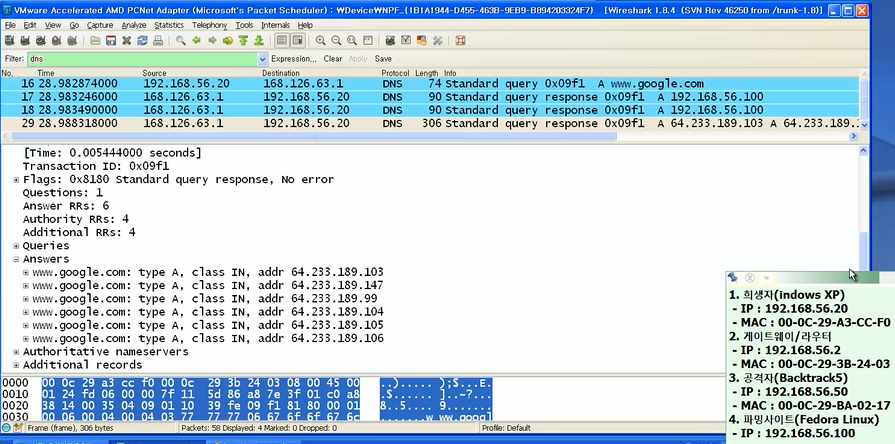Click the dns display filter field
The width and height of the screenshot is (895, 444).
coord(142,59)
